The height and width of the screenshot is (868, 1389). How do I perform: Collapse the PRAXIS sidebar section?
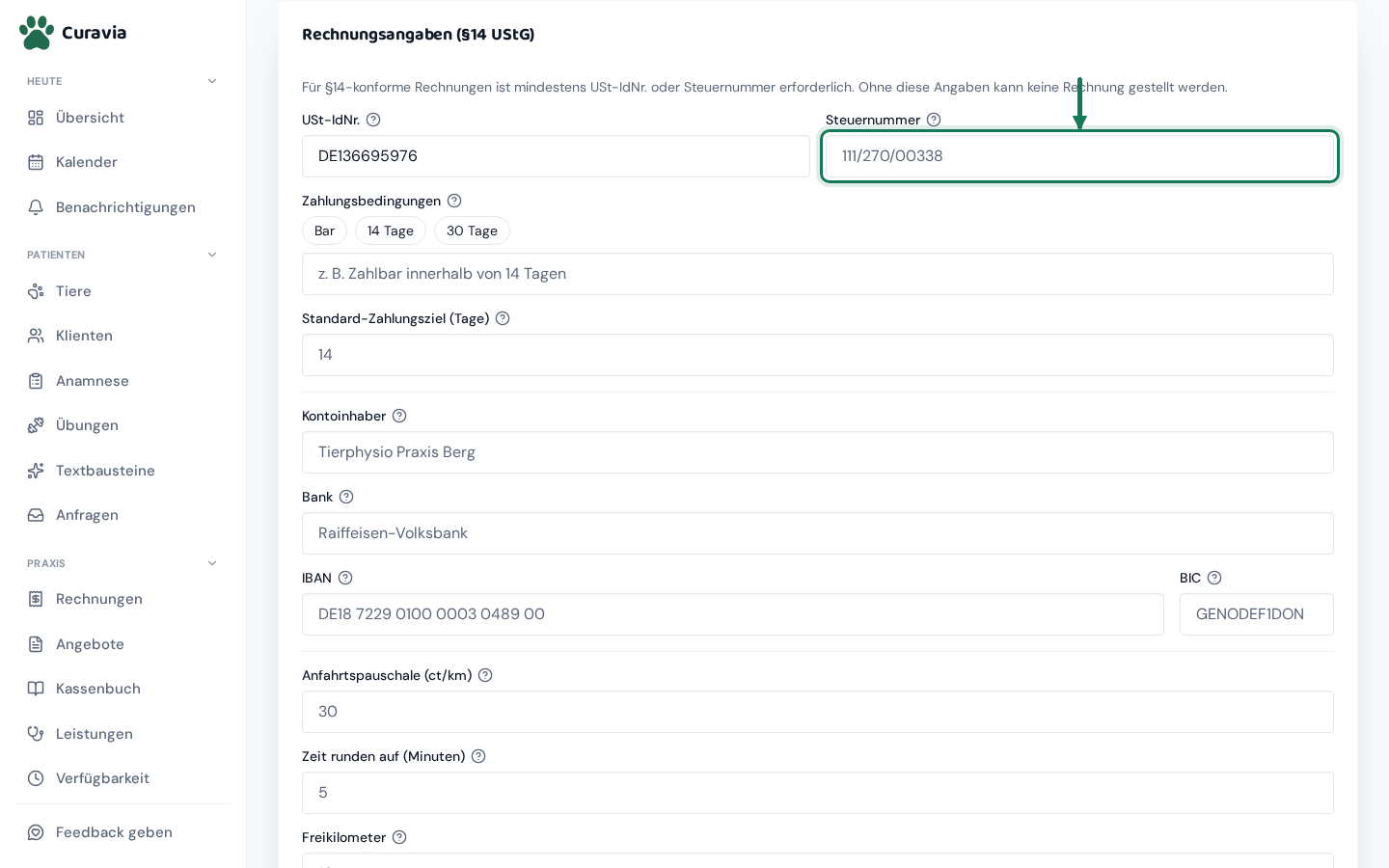tap(212, 563)
